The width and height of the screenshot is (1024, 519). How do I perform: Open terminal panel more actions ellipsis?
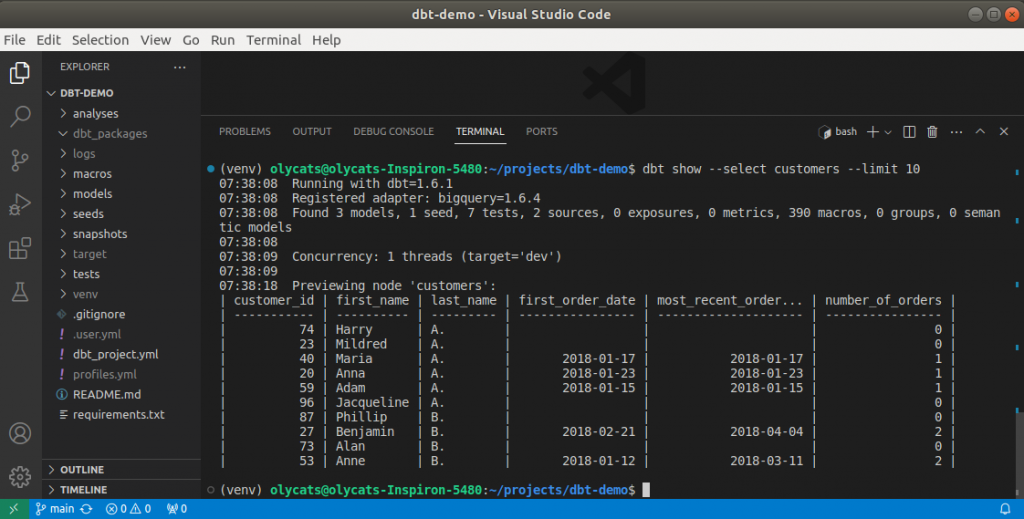(957, 132)
